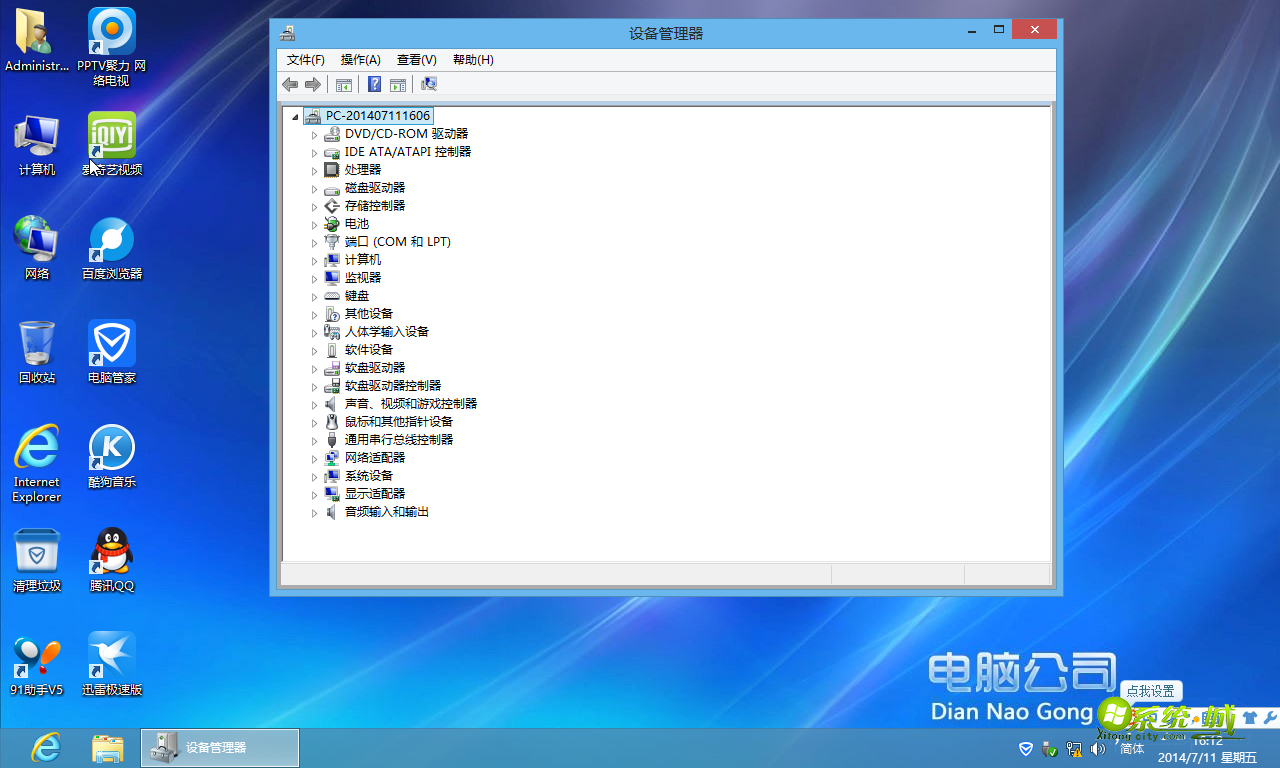Toggle the console tree pane icon
This screenshot has width=1280, height=768.
click(x=343, y=84)
